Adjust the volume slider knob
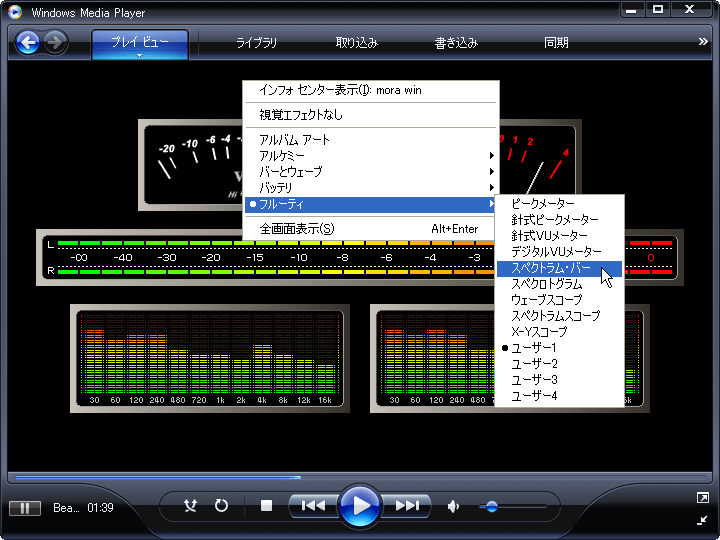Screen dimensions: 720x540 coord(492,506)
